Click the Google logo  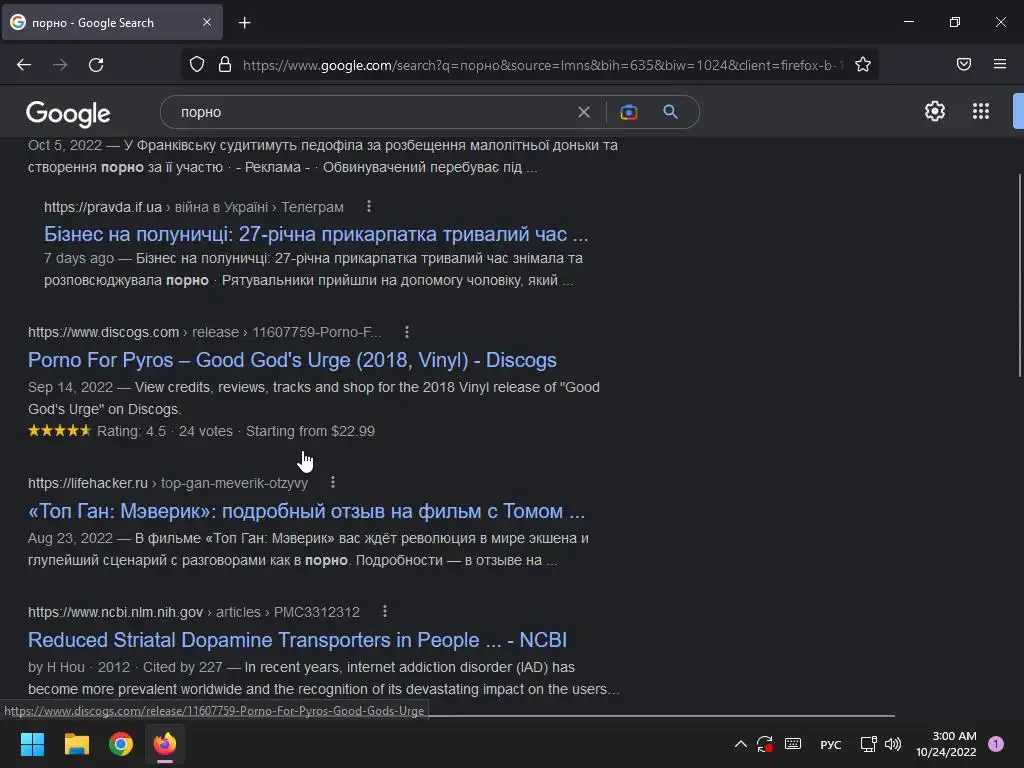pyautogui.click(x=68, y=114)
